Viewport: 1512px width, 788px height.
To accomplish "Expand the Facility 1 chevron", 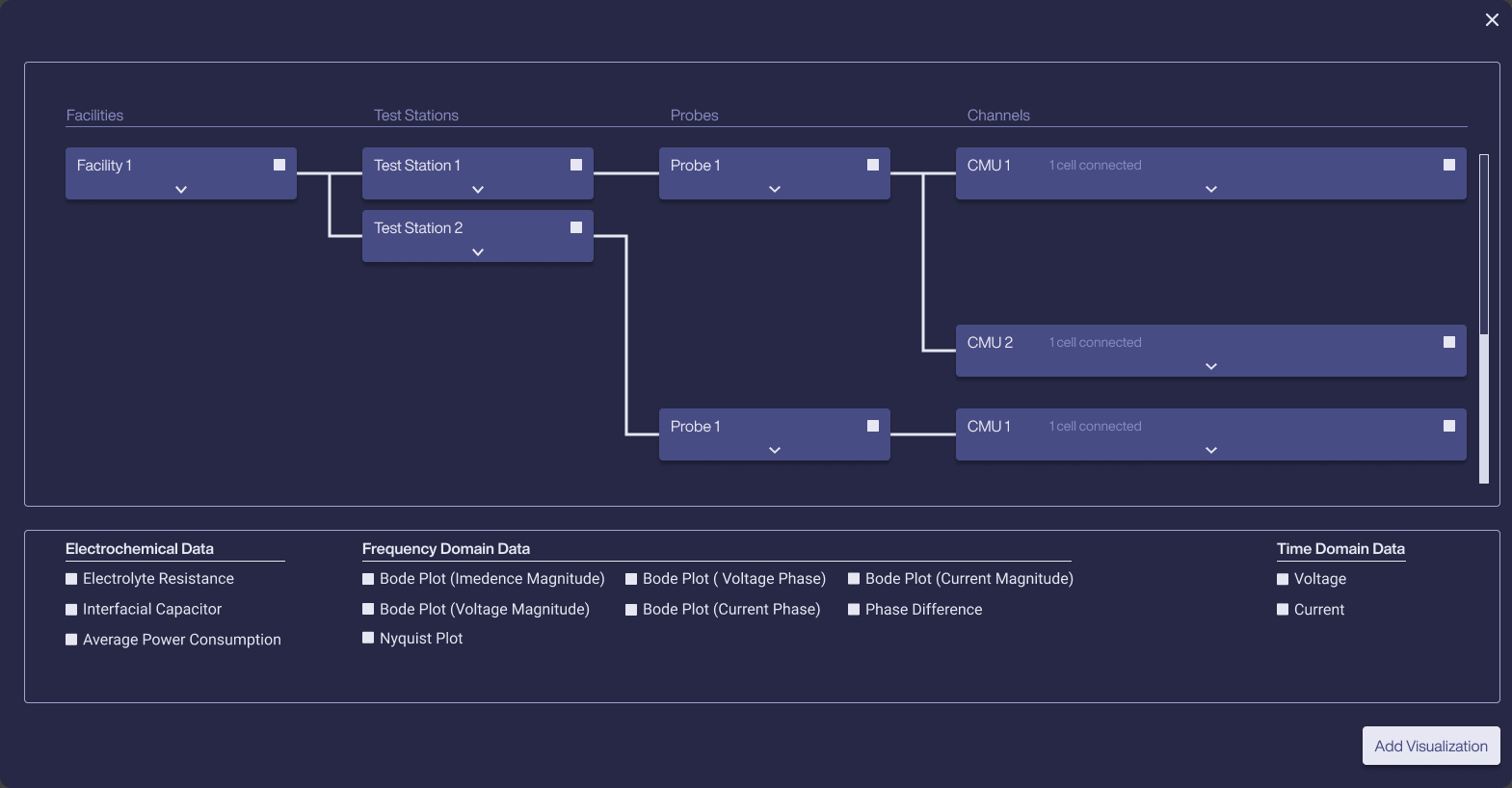I will point(181,190).
